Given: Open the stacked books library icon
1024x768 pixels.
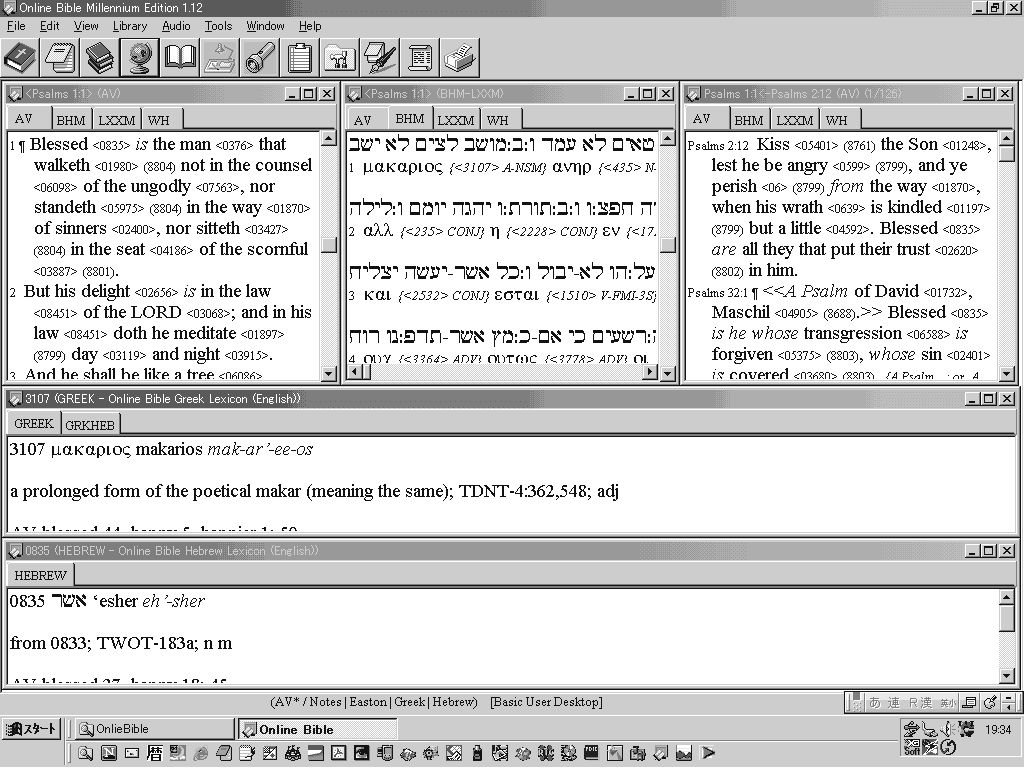Looking at the screenshot, I should [100, 58].
